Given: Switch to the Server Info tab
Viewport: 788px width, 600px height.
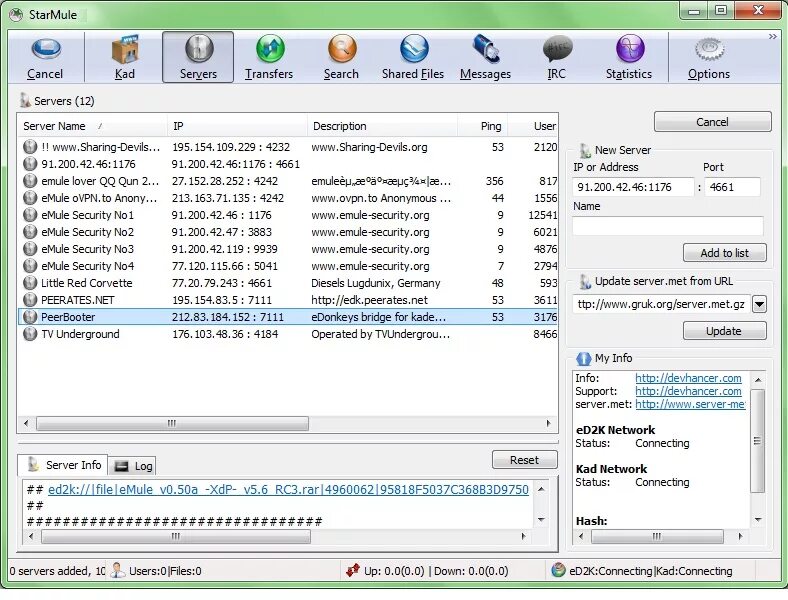Looking at the screenshot, I should pyautogui.click(x=62, y=465).
